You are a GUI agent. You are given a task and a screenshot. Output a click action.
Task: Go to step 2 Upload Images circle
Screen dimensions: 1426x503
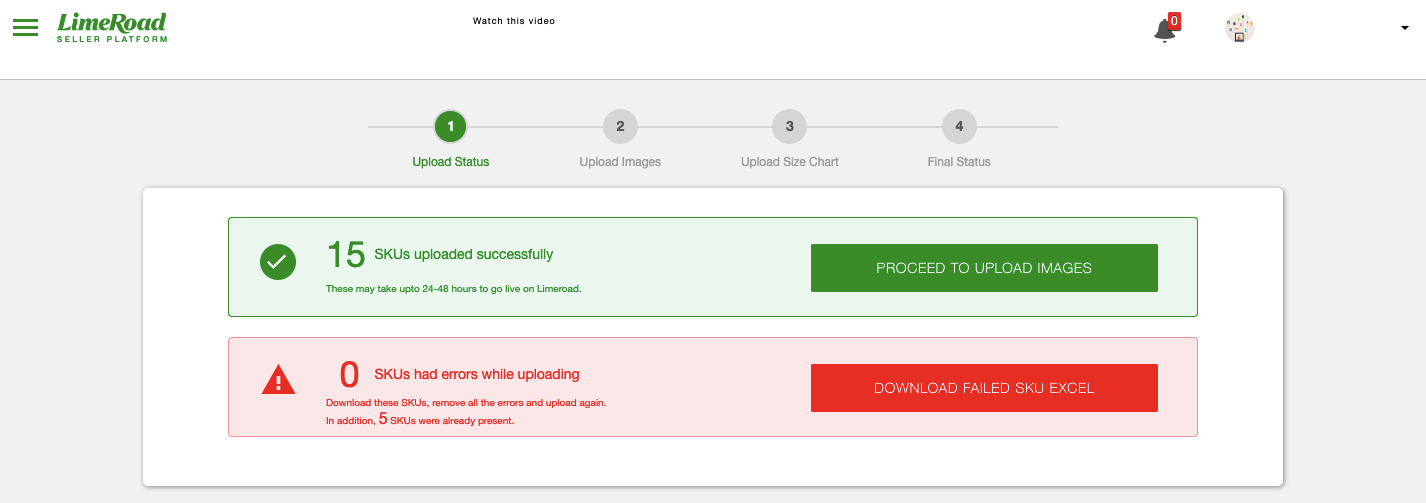620,127
